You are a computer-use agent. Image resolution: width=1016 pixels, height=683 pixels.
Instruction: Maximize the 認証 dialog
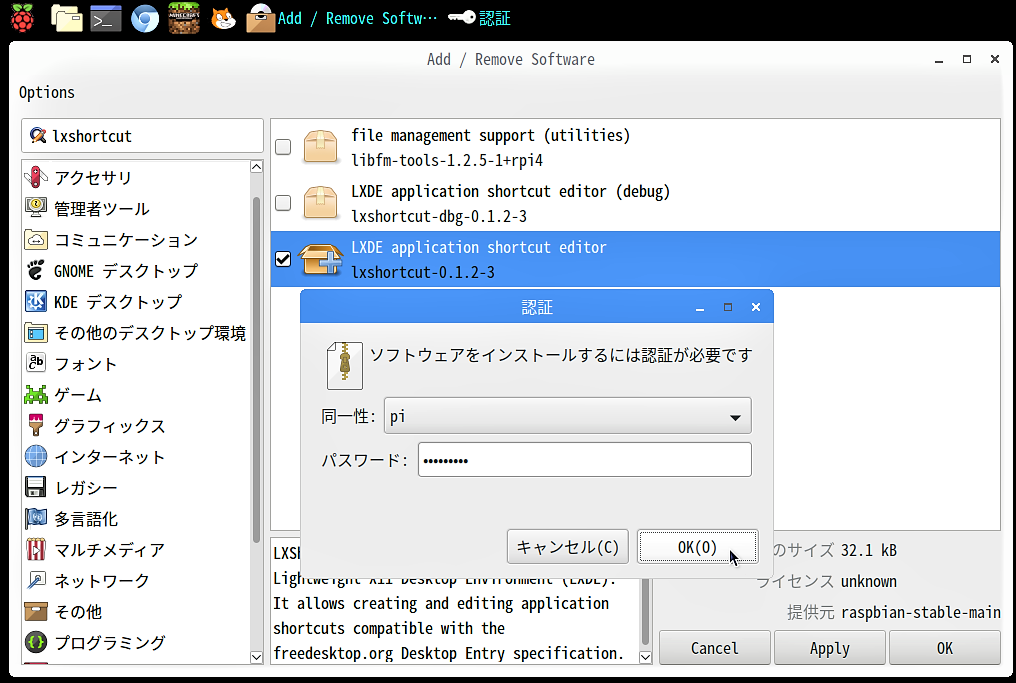[728, 307]
